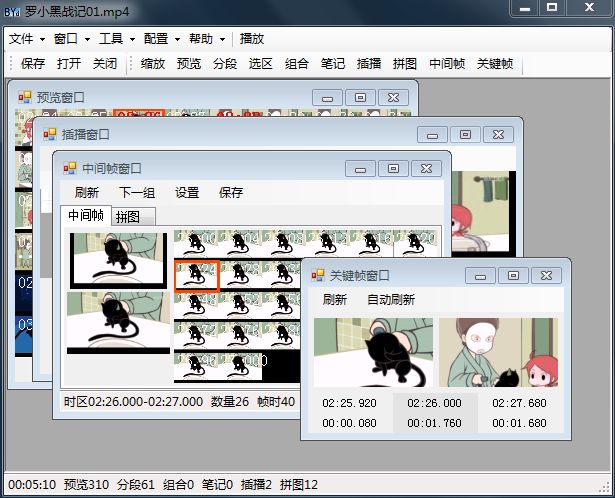
Task: Click the 00:00.080 duration value
Action: click(349, 423)
